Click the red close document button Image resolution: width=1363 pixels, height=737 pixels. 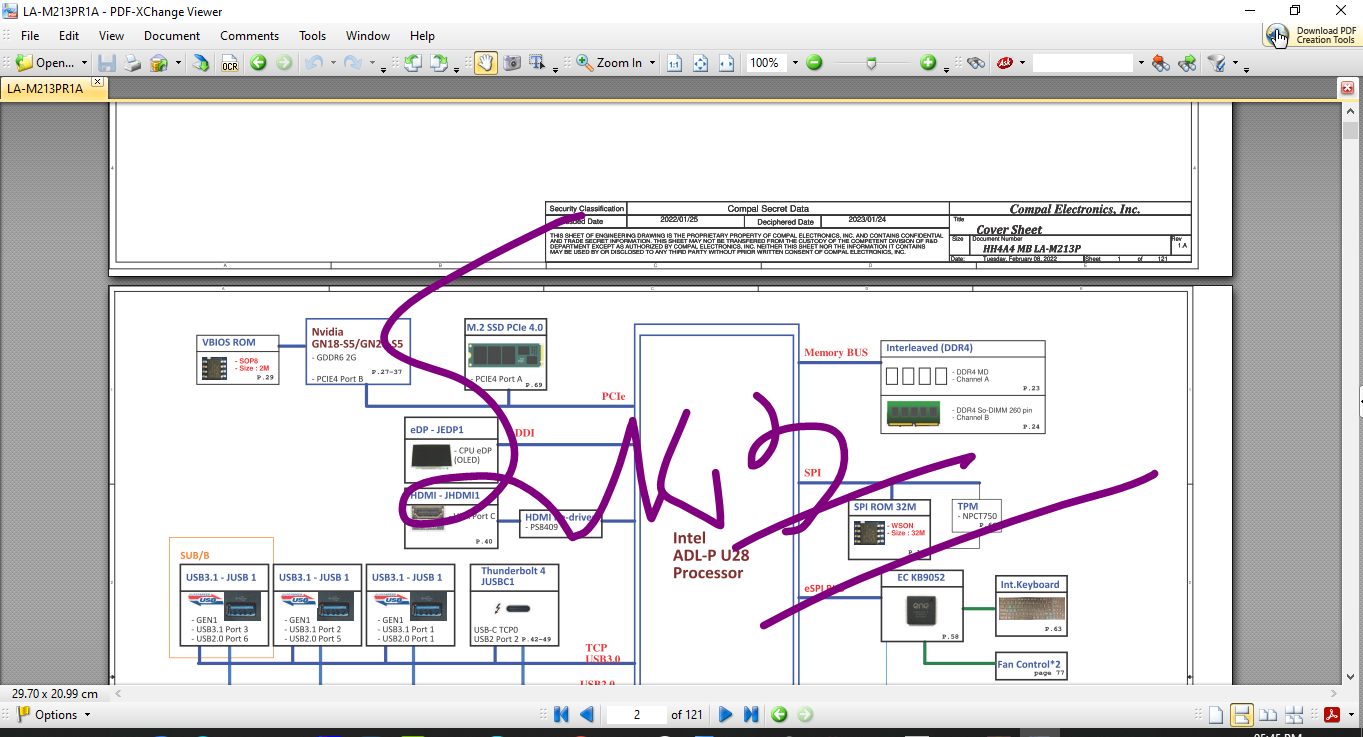(x=1347, y=88)
